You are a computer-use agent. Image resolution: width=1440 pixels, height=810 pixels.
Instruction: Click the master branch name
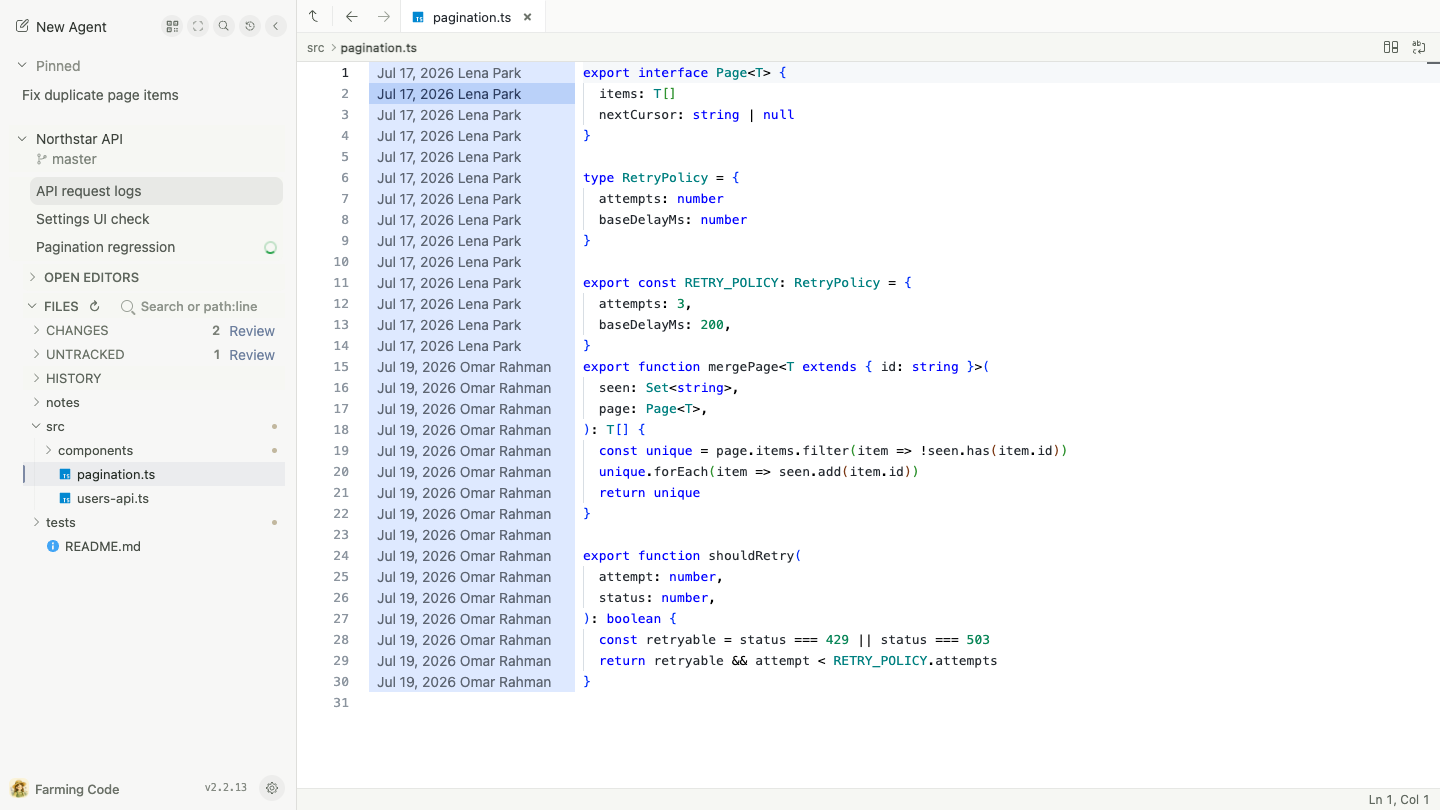(74, 159)
